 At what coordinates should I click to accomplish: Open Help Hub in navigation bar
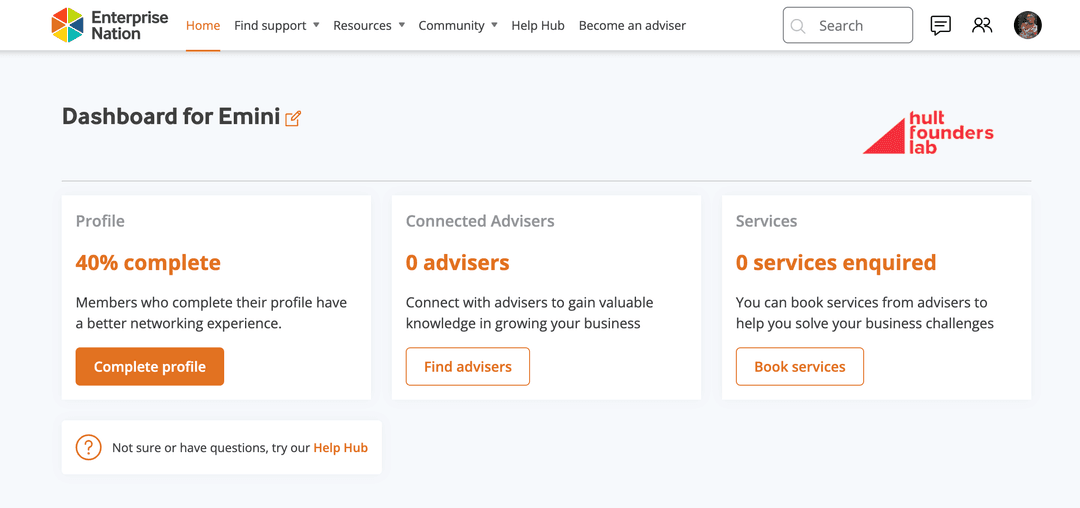pyautogui.click(x=538, y=26)
